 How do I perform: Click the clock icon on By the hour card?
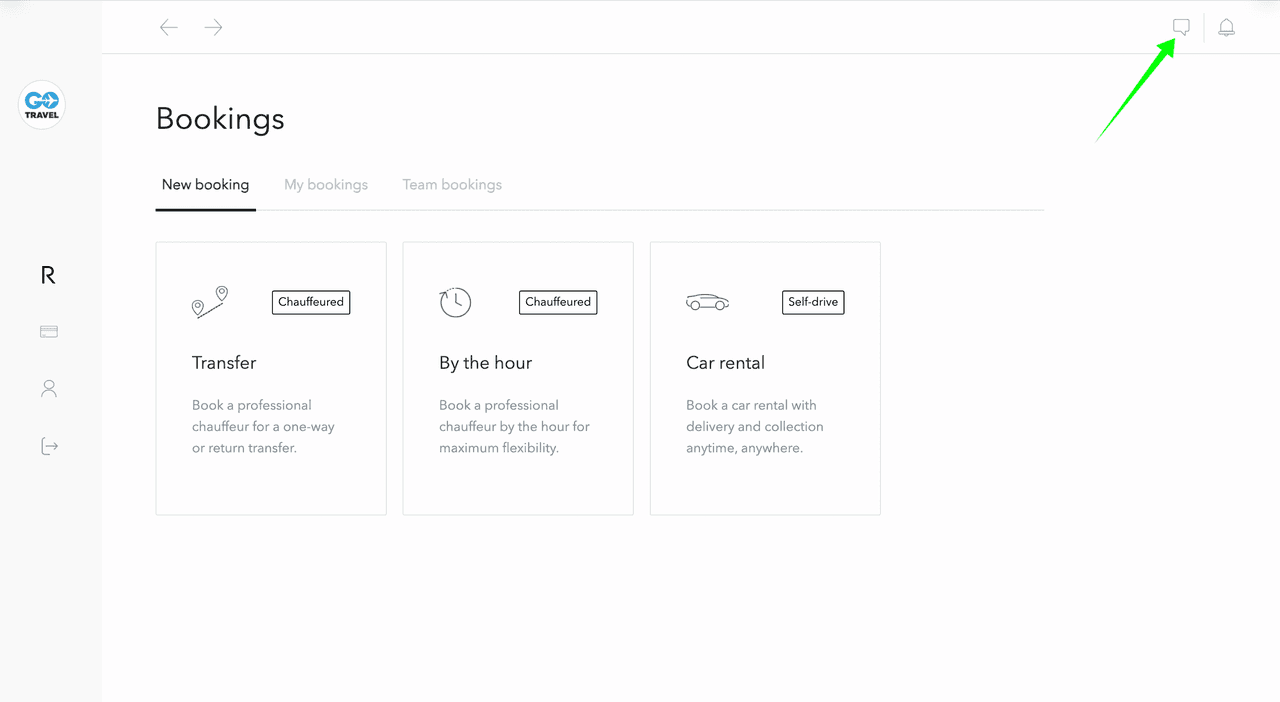[x=455, y=302]
